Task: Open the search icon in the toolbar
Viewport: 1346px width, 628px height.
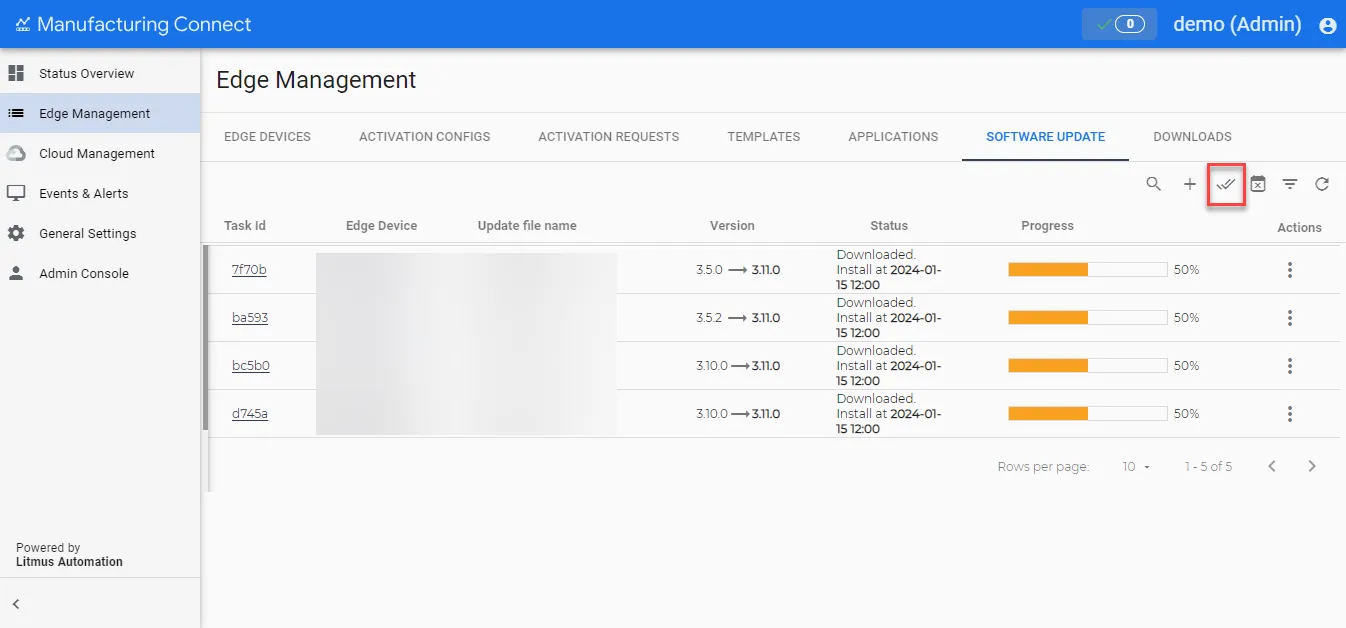Action: [x=1154, y=184]
